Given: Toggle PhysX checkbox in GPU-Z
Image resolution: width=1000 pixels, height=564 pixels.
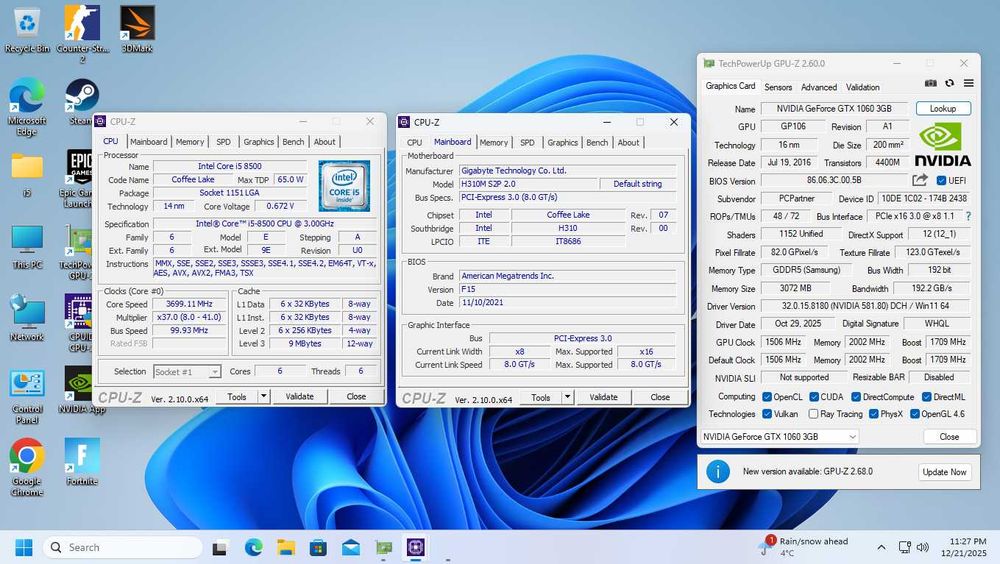Looking at the screenshot, I should pyautogui.click(x=874, y=414).
